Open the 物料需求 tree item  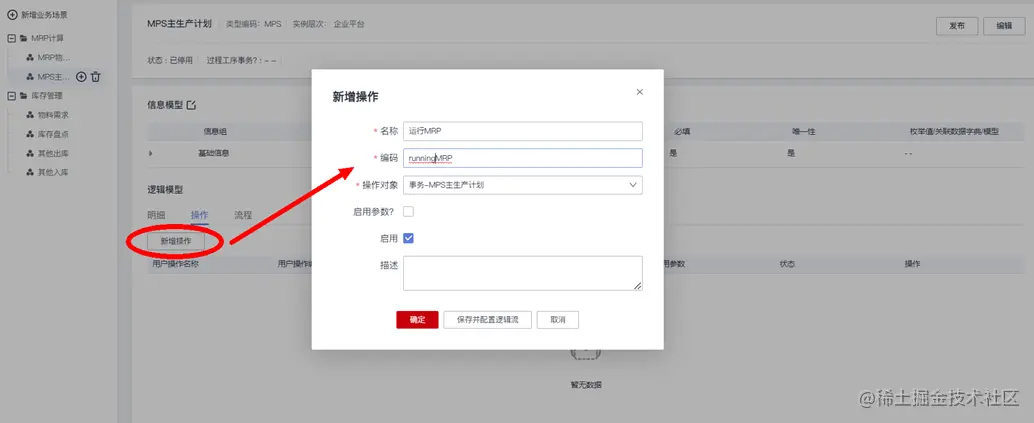tap(53, 115)
